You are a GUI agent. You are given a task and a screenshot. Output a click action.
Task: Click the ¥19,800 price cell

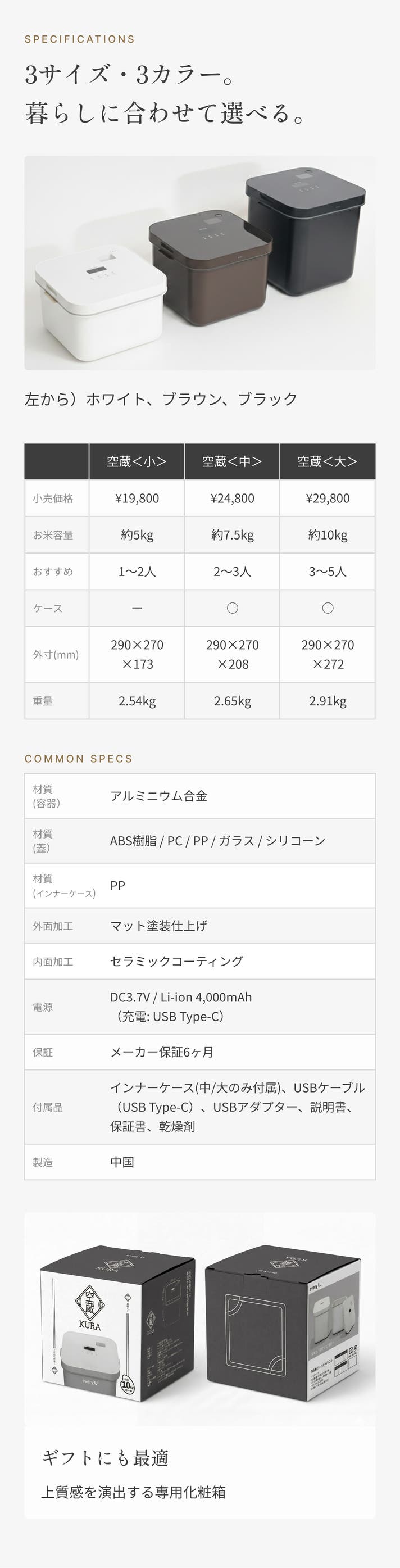coord(137,499)
